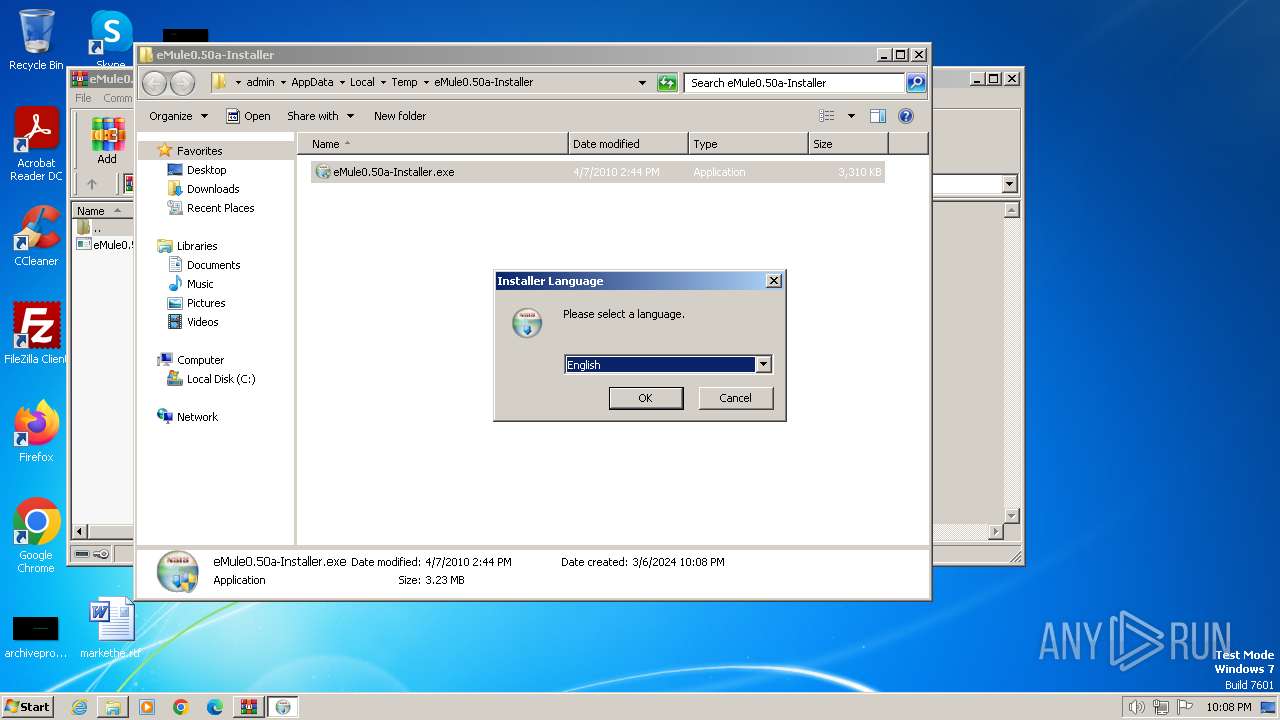Open the Start menu
The width and height of the screenshot is (1280, 720).
(x=27, y=706)
